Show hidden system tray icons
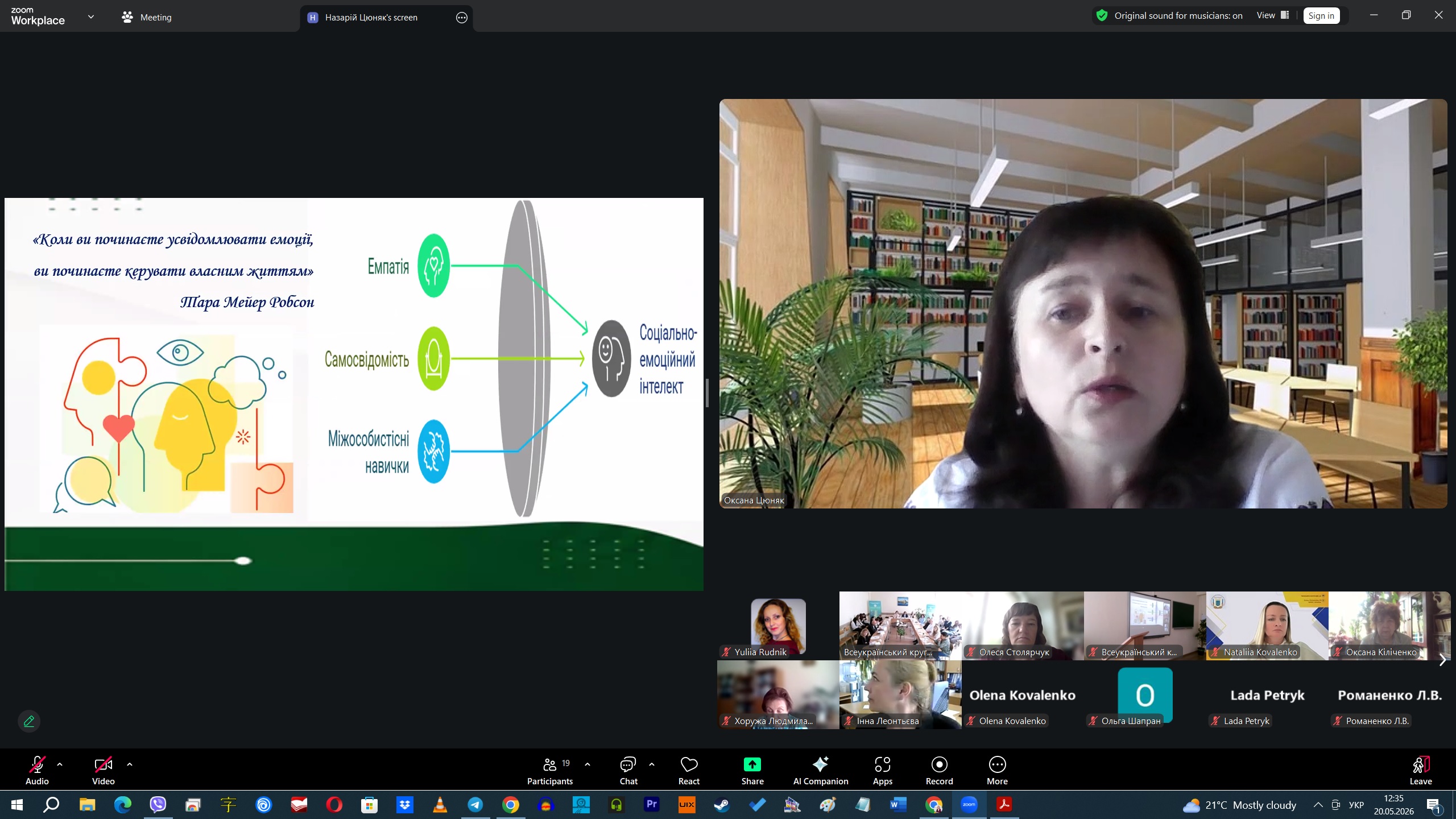This screenshot has width=1456, height=819. (1318, 805)
